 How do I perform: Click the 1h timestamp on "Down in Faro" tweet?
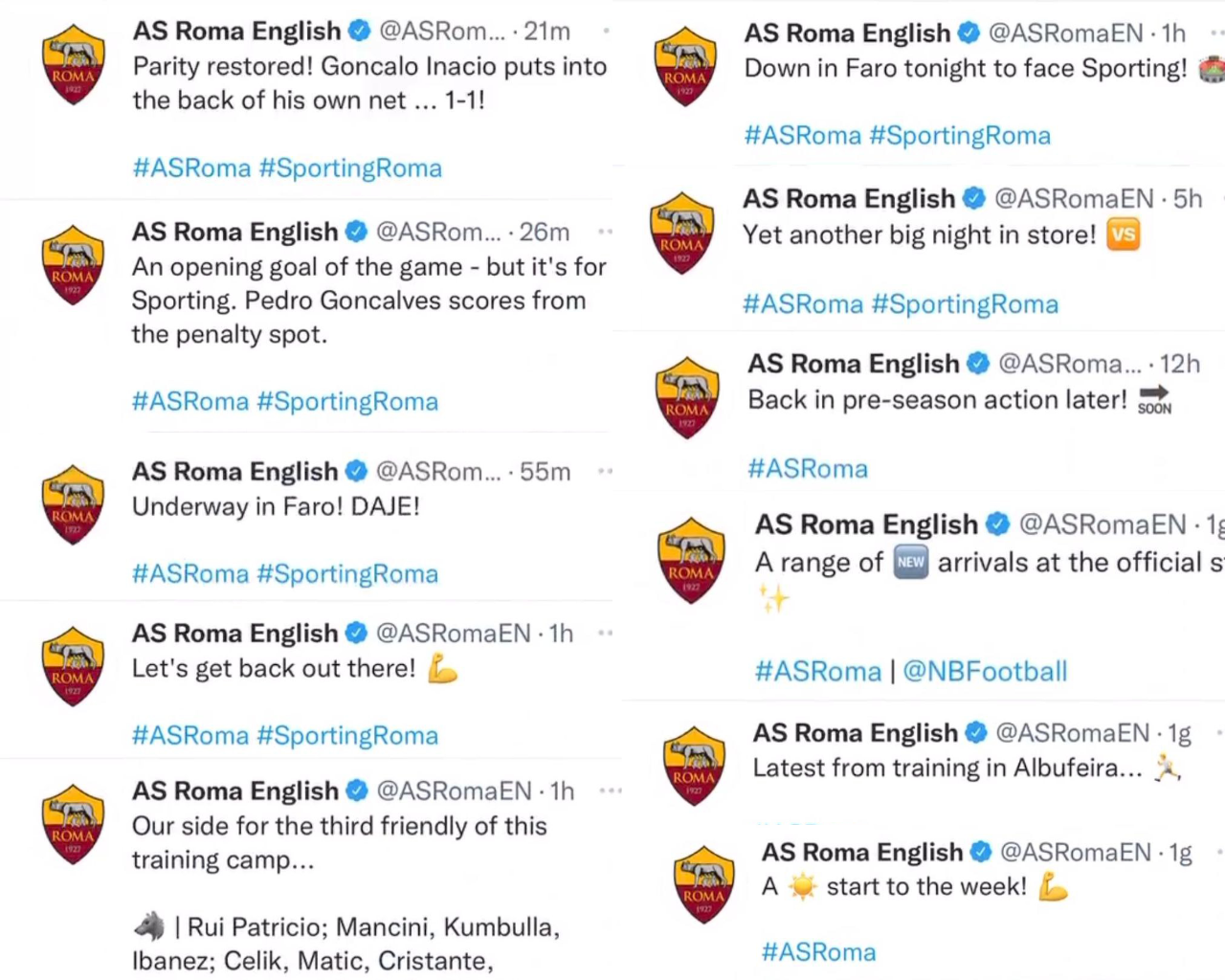tap(1174, 33)
